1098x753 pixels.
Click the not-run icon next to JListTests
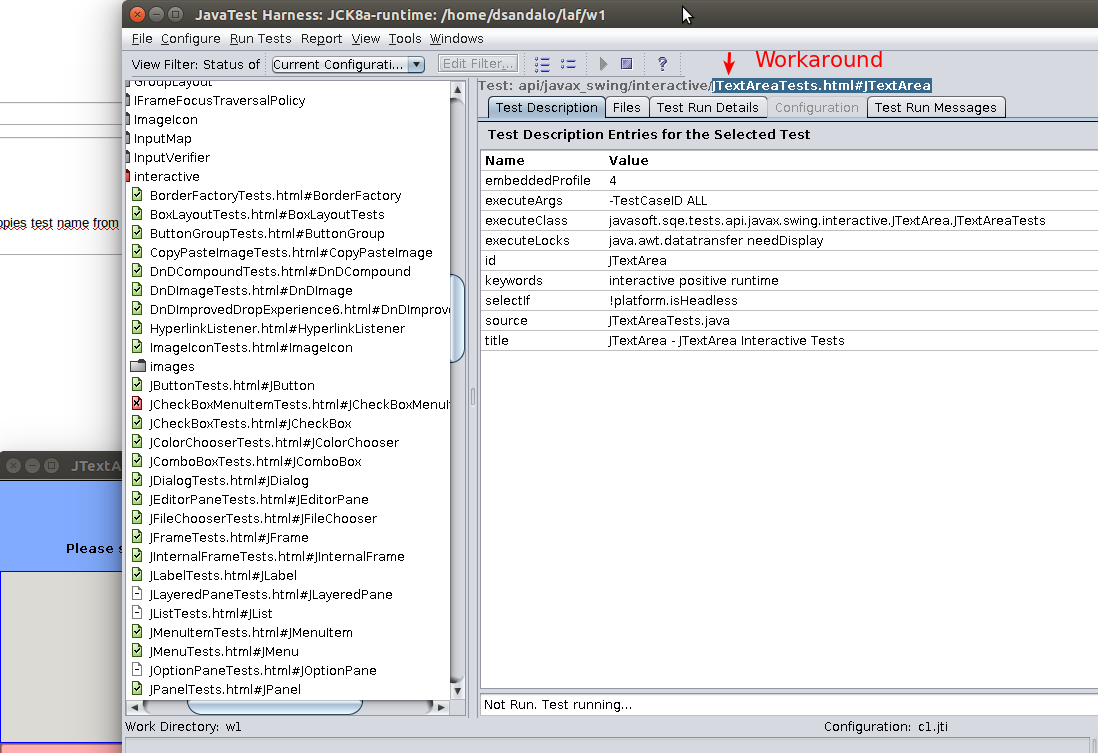click(137, 613)
